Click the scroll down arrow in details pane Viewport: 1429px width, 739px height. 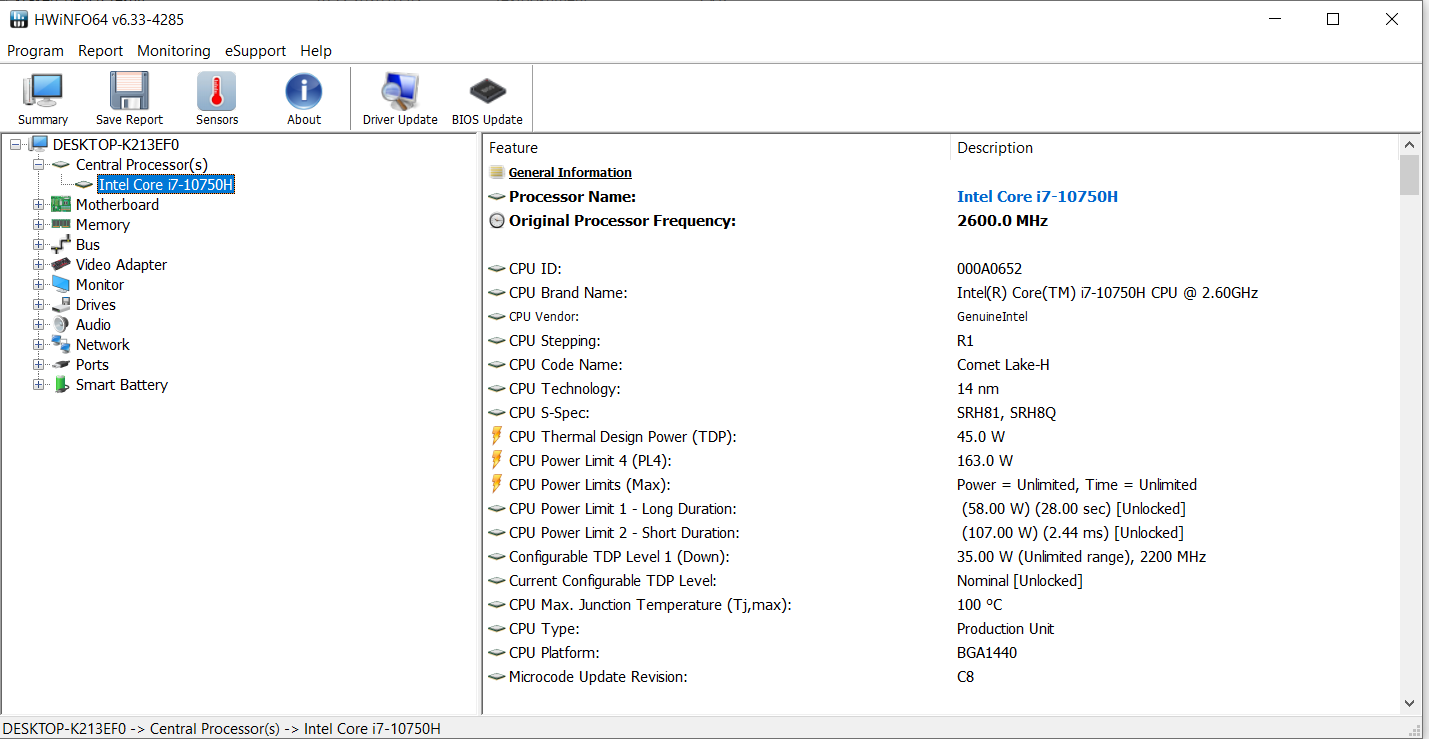(x=1409, y=703)
